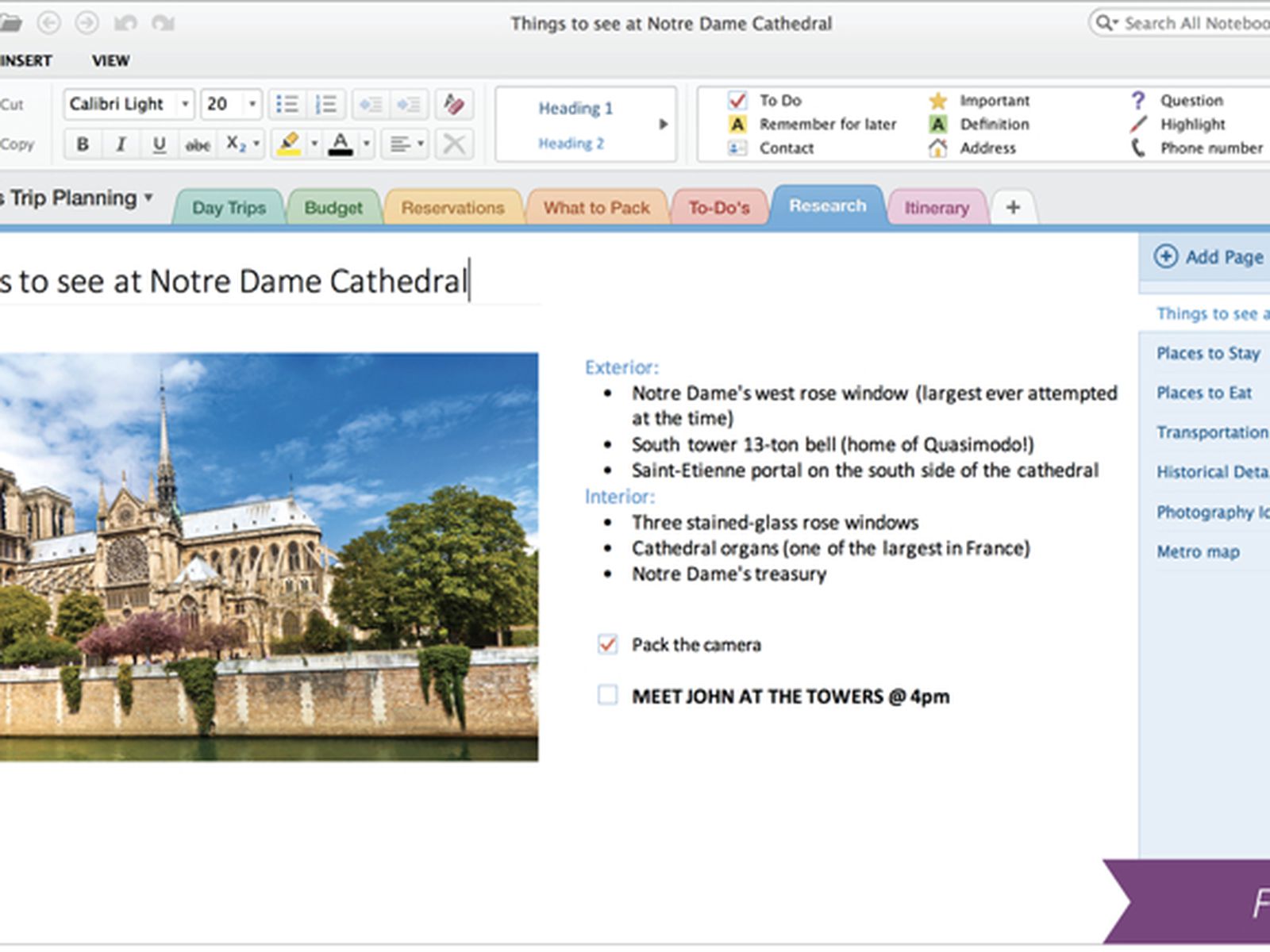Open the Transportation page
This screenshot has width=1270, height=952.
(x=1212, y=432)
